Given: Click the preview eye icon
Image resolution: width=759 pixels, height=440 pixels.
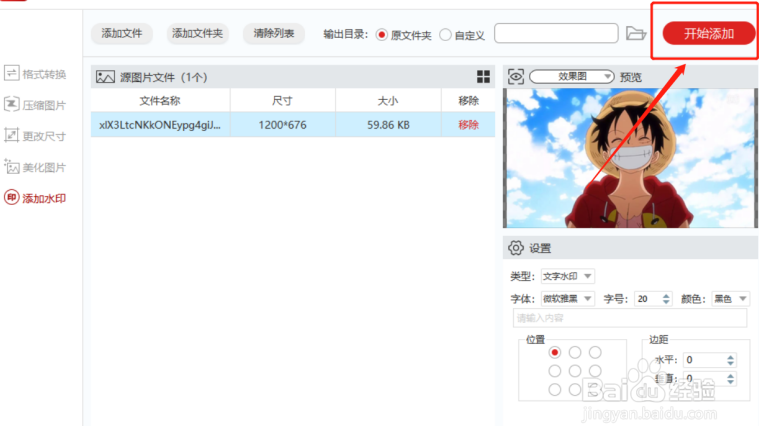Looking at the screenshot, I should click(x=516, y=76).
